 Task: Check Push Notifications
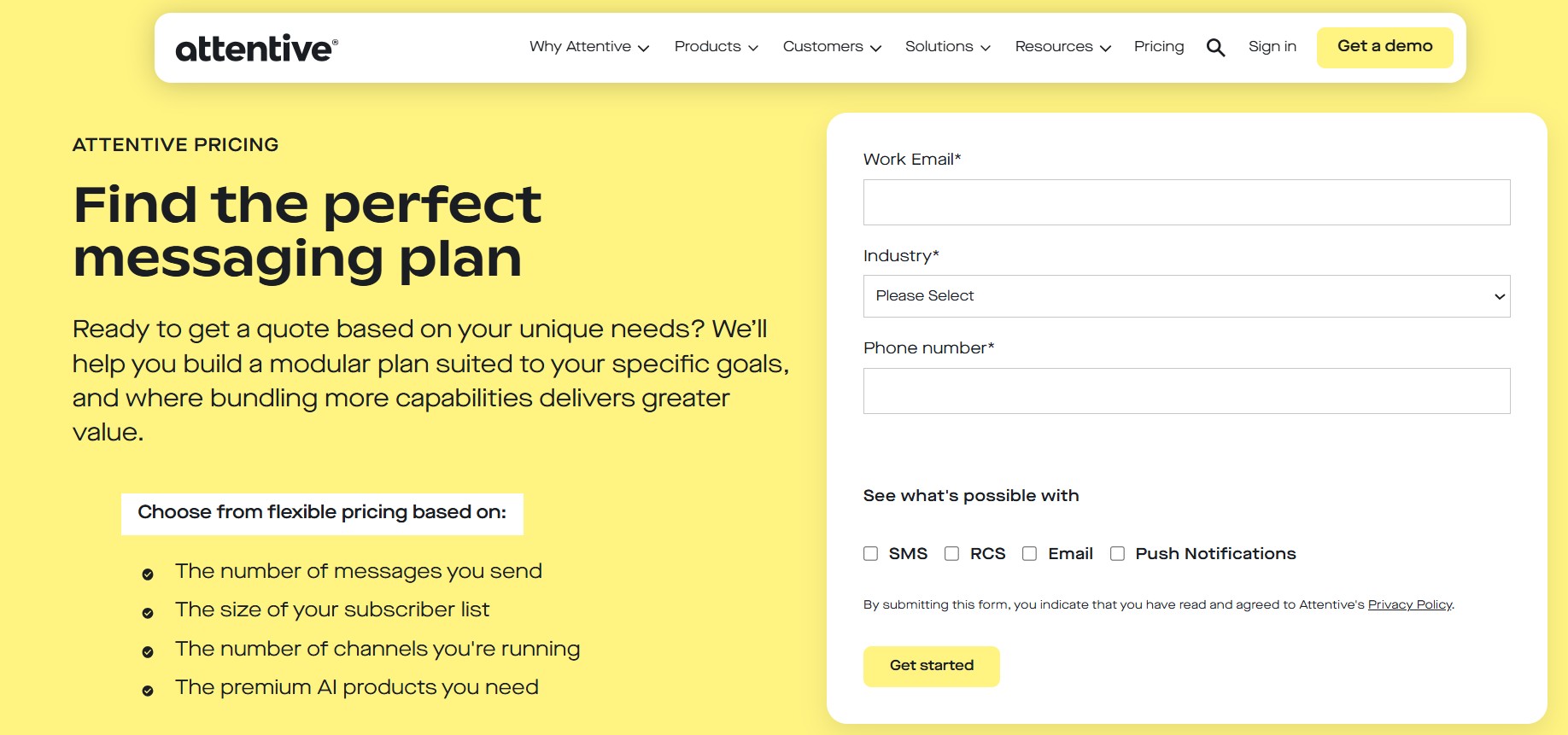(1116, 553)
